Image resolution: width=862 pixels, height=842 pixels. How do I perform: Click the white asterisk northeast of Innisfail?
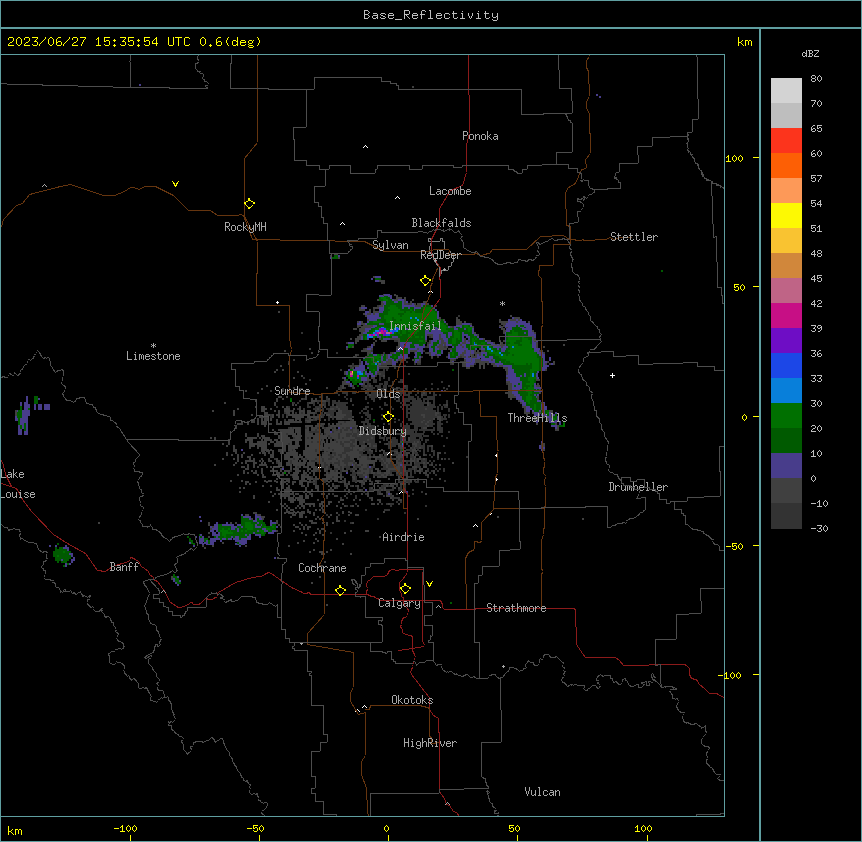pyautogui.click(x=502, y=303)
